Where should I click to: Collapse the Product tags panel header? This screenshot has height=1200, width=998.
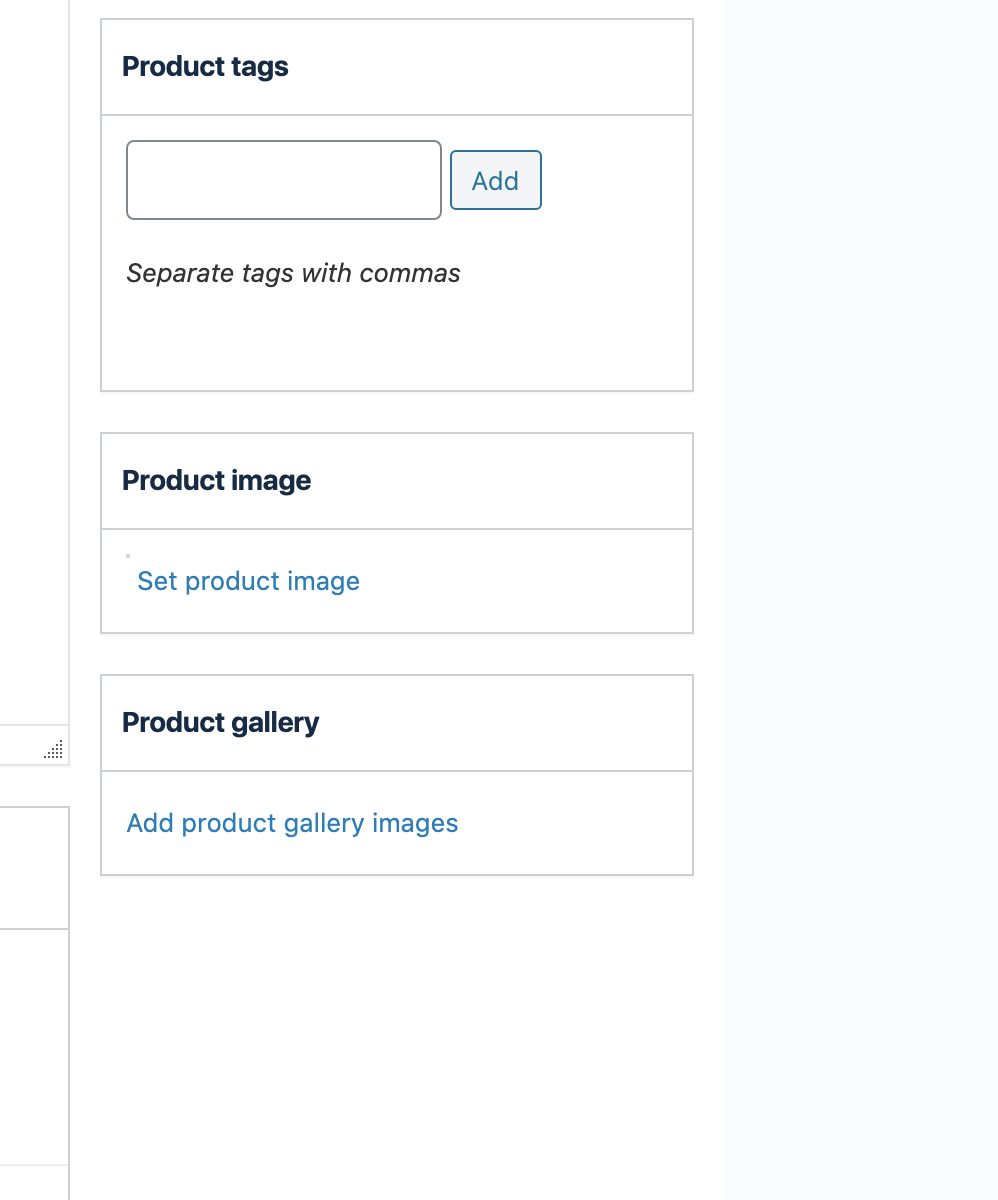click(397, 67)
